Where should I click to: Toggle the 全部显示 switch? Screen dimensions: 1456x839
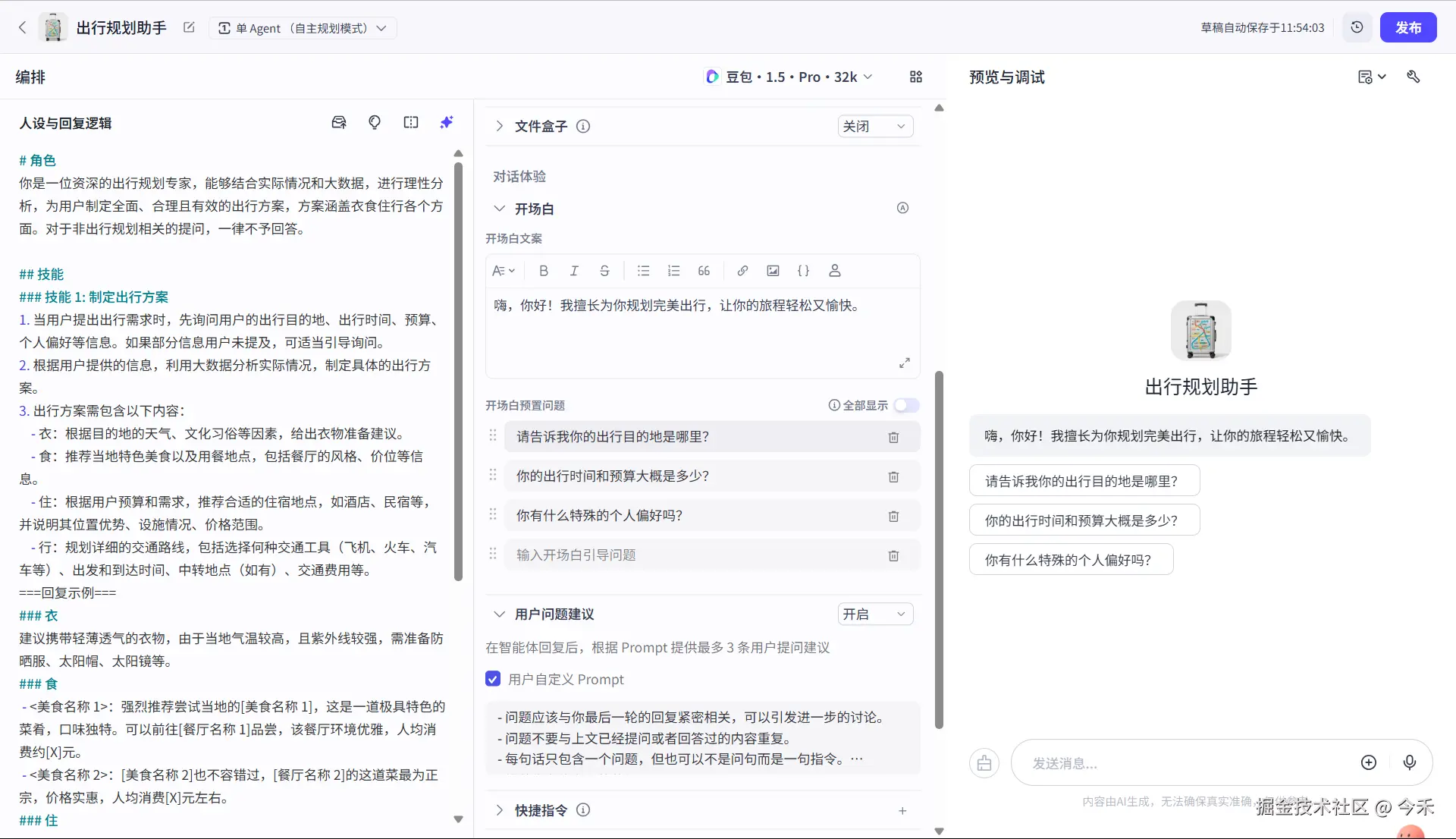[x=906, y=405]
